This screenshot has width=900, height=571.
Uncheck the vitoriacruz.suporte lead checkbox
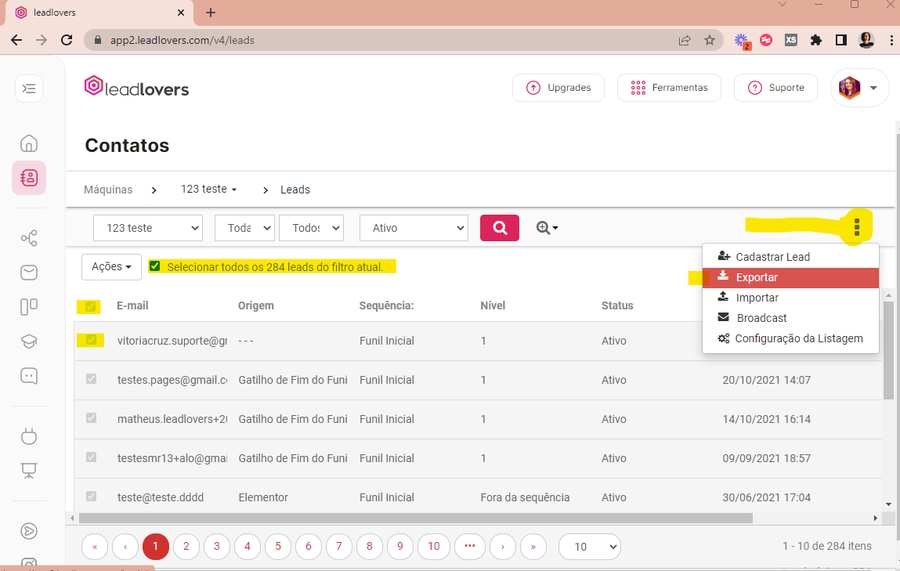(x=92, y=341)
